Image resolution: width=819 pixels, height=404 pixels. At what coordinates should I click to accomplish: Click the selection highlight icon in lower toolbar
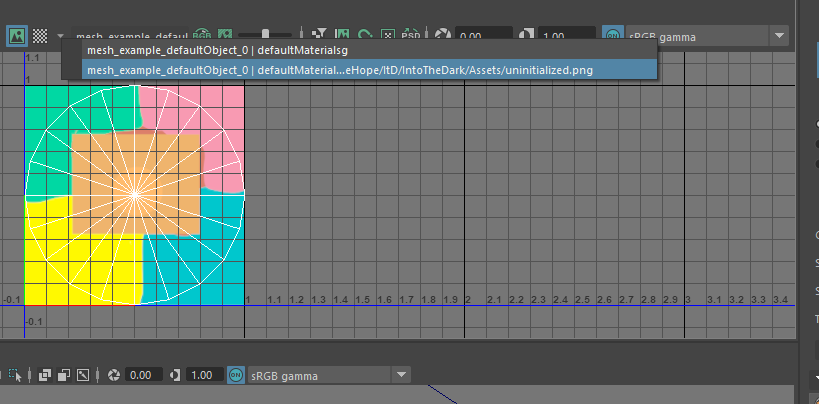[x=15, y=375]
